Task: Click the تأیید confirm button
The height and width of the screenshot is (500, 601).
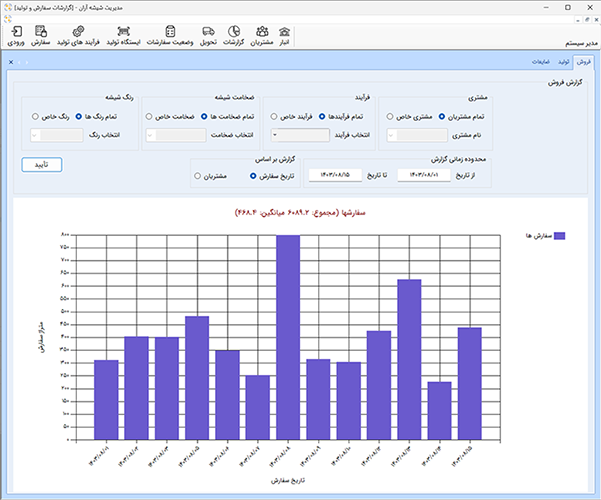Action: [x=41, y=164]
